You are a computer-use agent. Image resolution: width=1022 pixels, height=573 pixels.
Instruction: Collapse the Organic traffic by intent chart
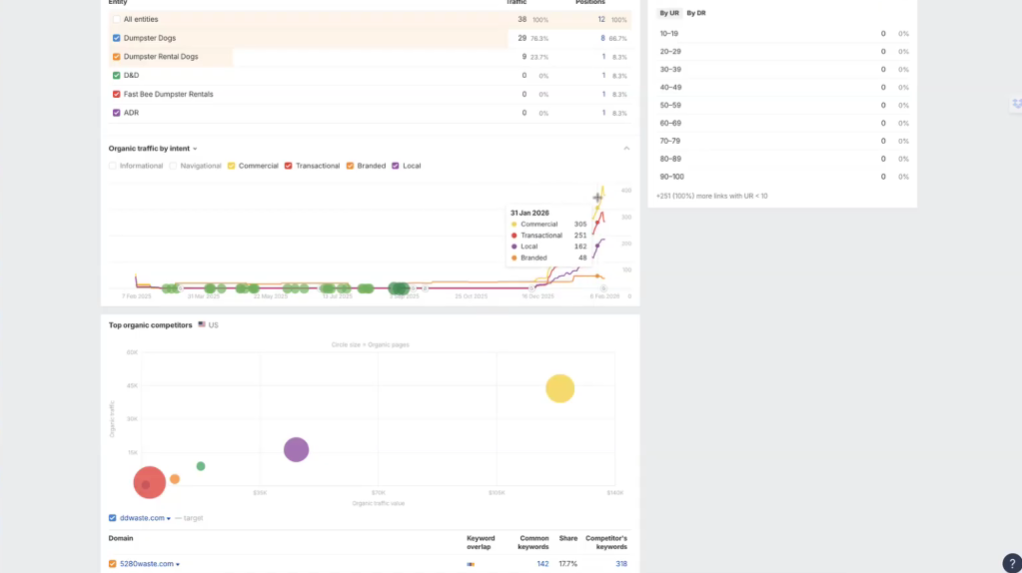(626, 148)
